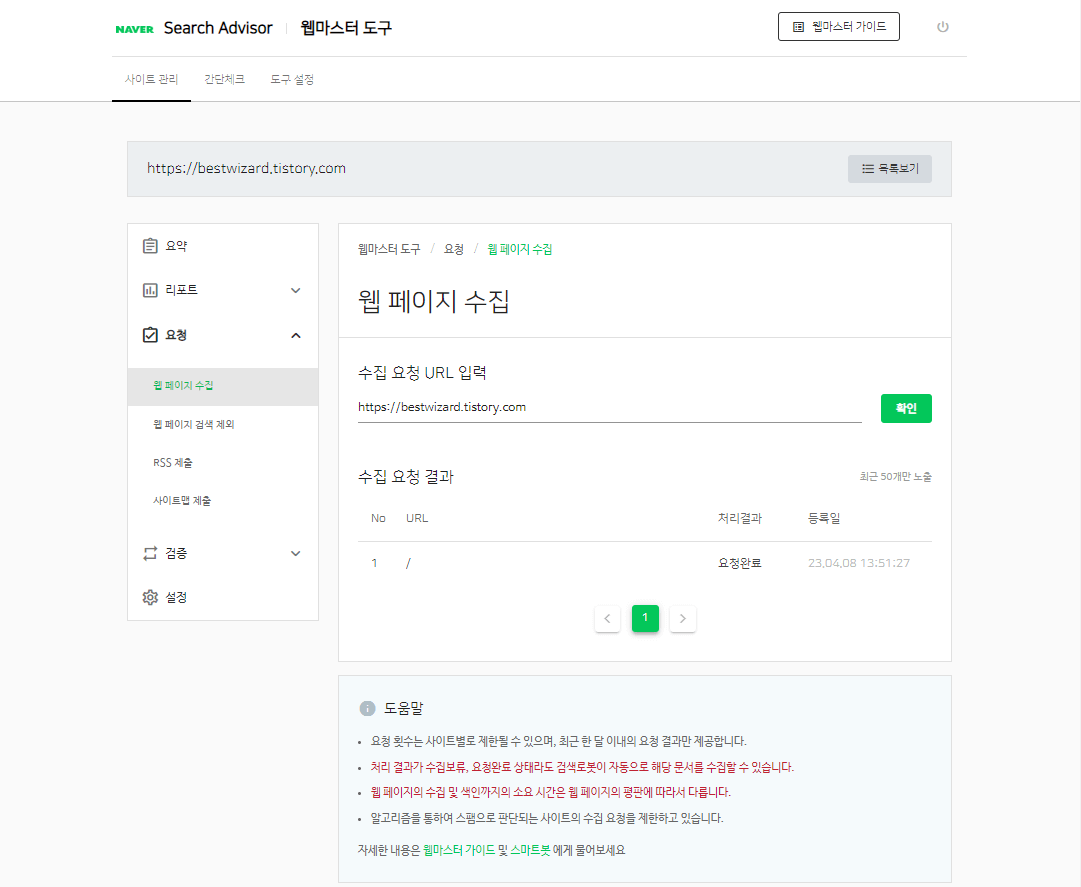Click the green 확인 submit button
The image size is (1081, 887).
point(906,408)
